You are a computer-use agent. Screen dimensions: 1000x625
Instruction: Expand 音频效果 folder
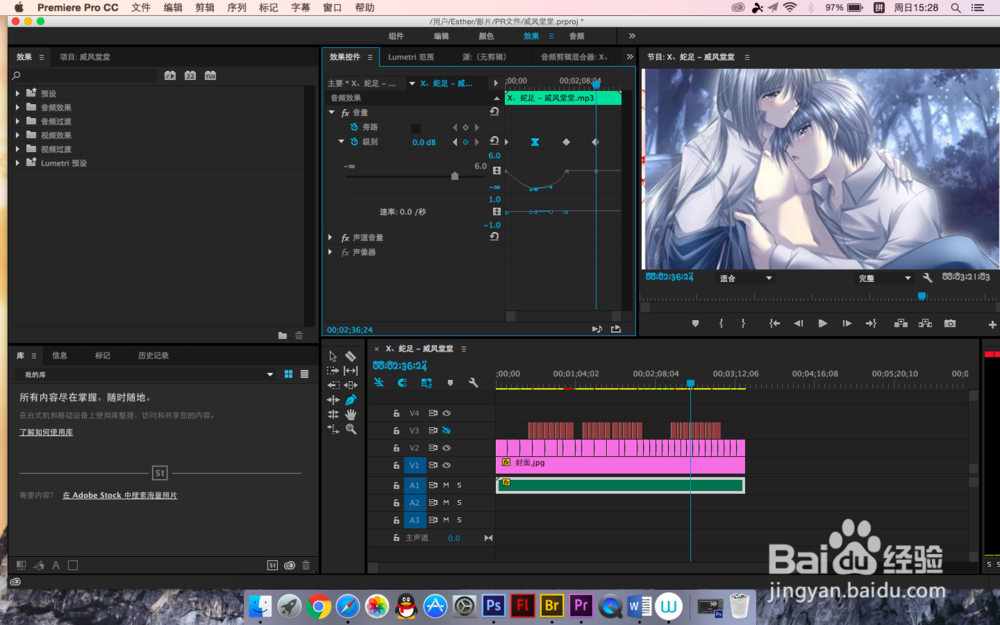pos(17,107)
